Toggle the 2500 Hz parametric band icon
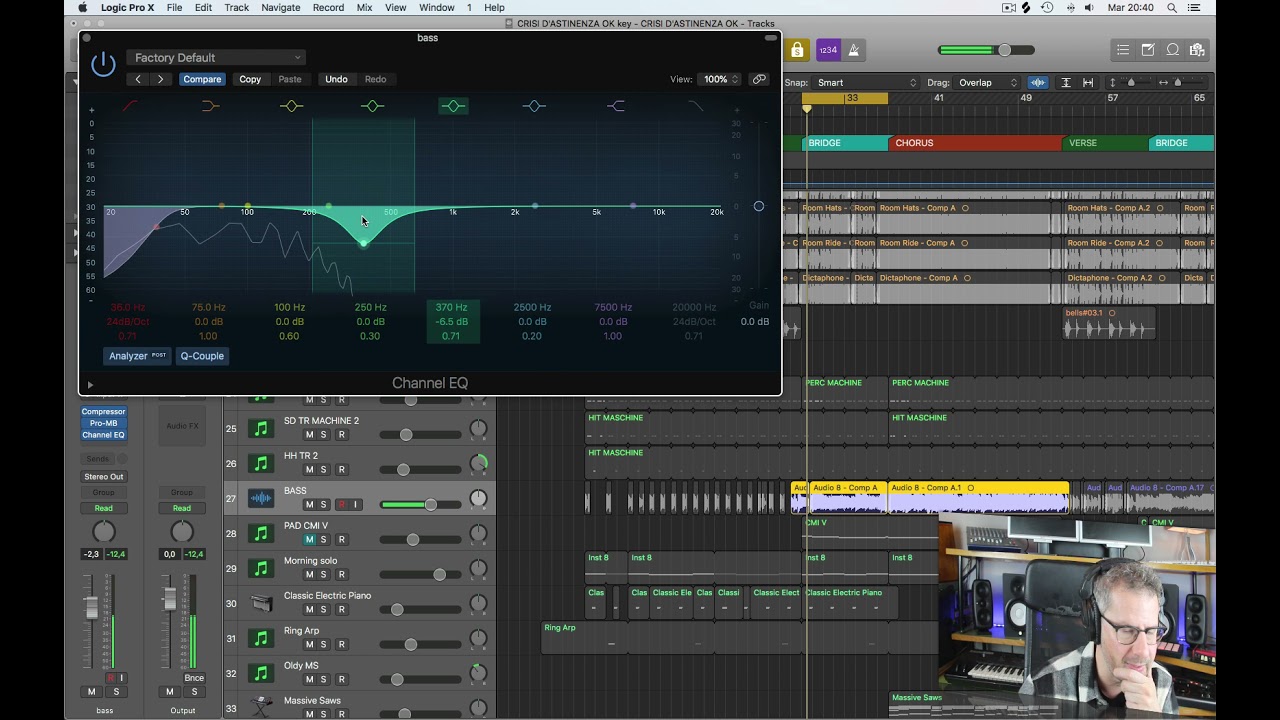The image size is (1280, 720). click(534, 106)
